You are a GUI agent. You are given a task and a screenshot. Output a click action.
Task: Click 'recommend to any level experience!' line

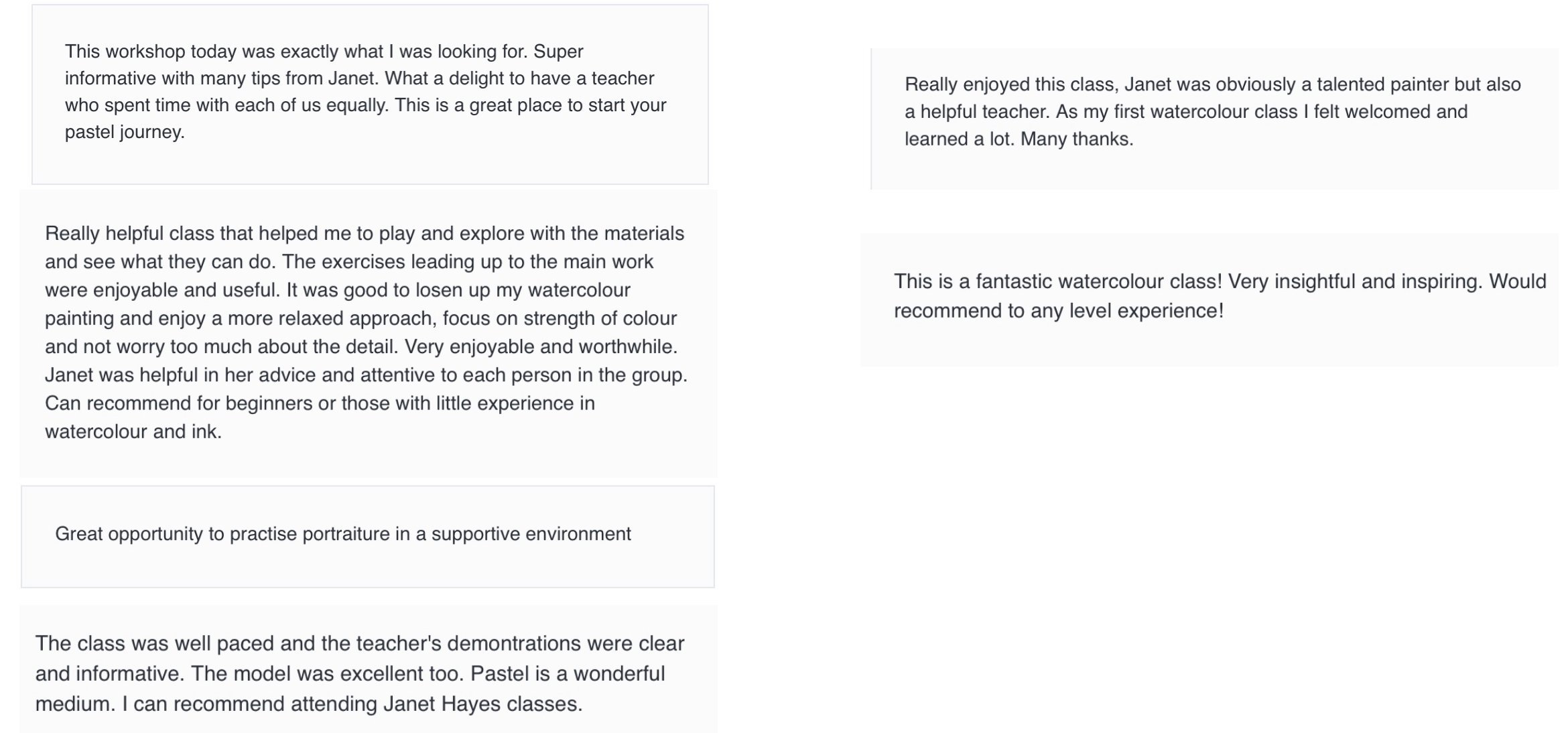click(1059, 311)
